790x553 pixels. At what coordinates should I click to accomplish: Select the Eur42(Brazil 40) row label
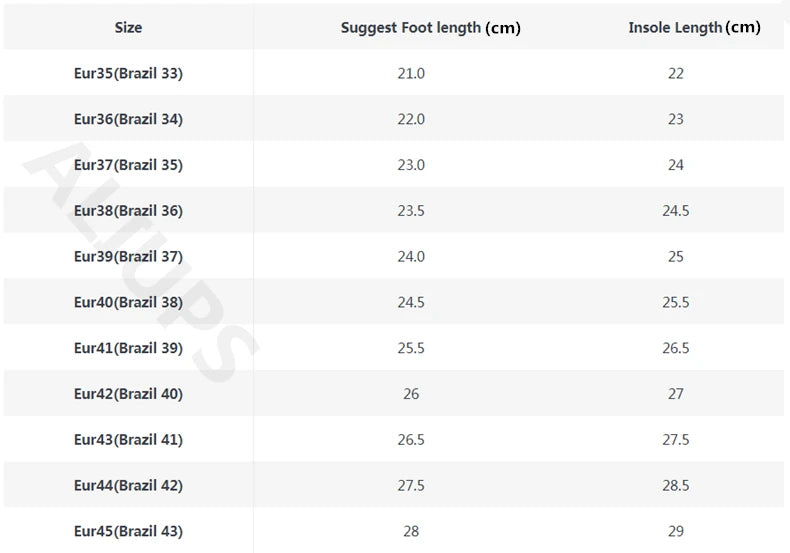tap(128, 394)
